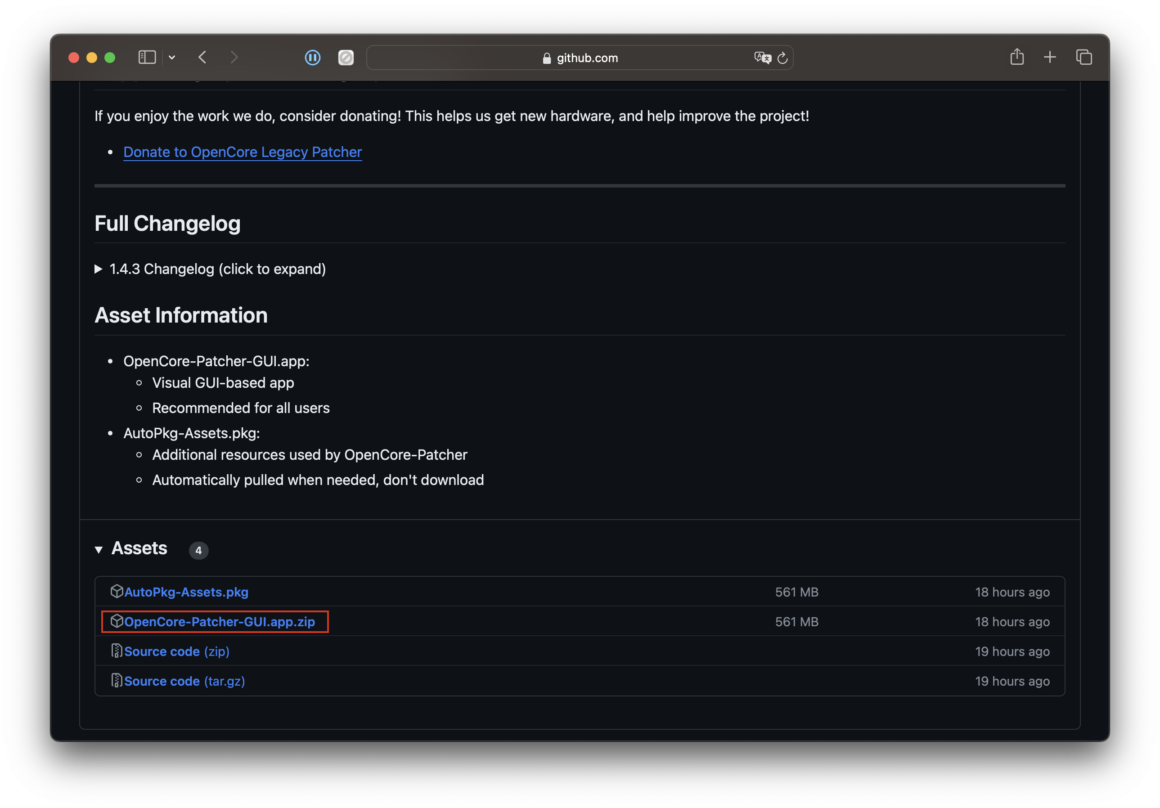Click the Assets count badge 4
Screen dimensions: 1160x808
point(198,550)
